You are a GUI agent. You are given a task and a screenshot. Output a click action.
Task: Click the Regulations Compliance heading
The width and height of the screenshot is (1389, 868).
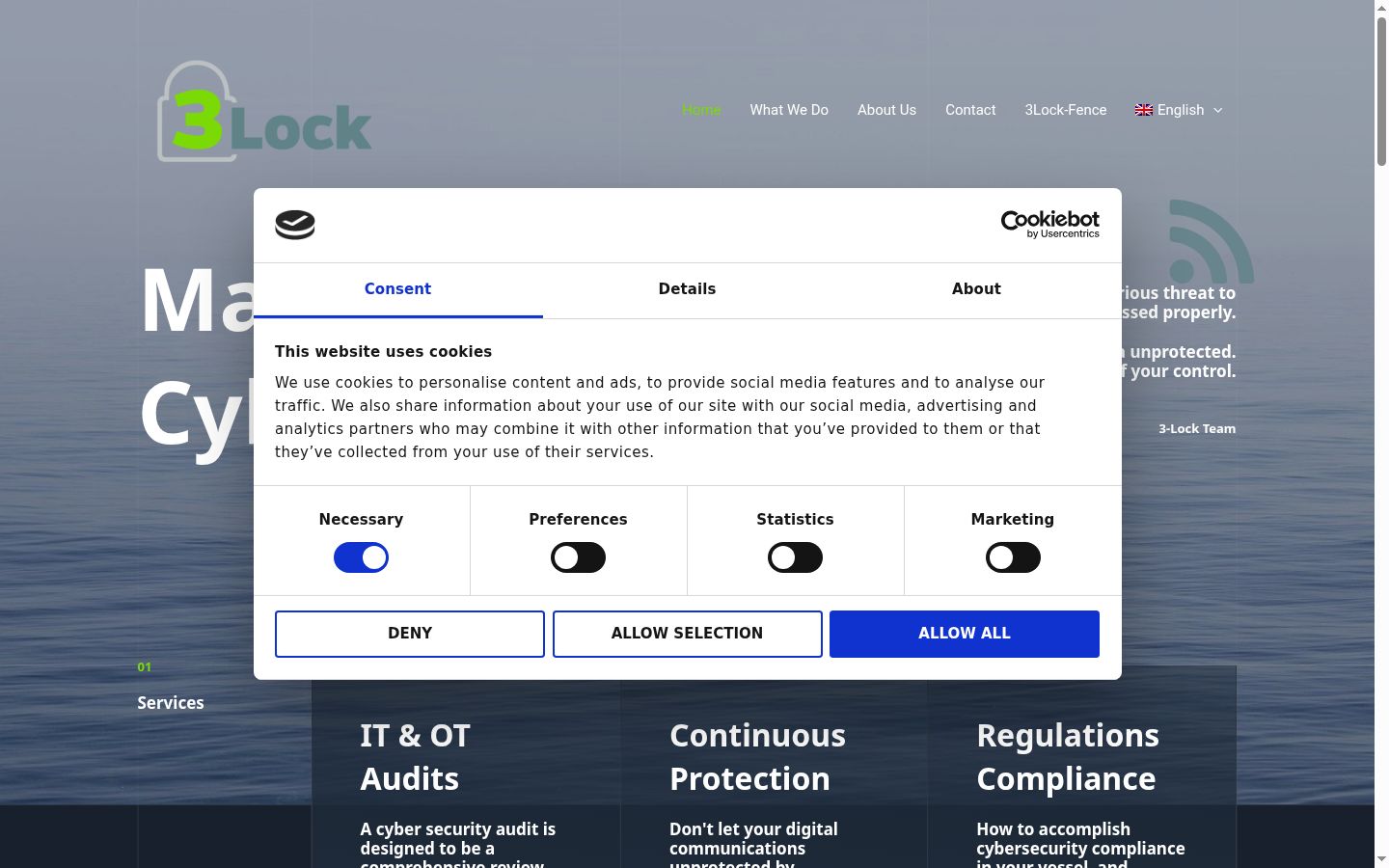[1068, 757]
